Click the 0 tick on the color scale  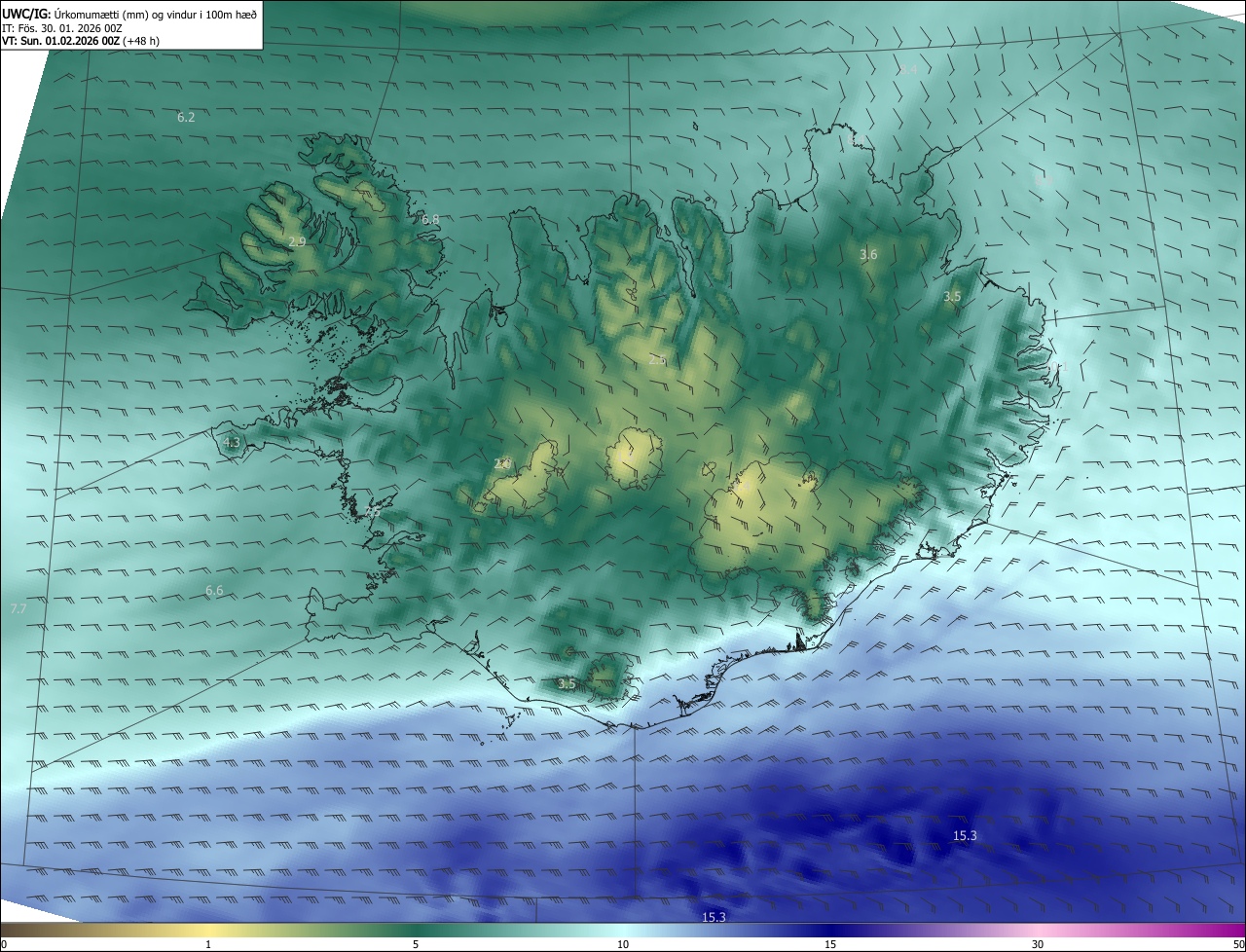click(x=4, y=944)
